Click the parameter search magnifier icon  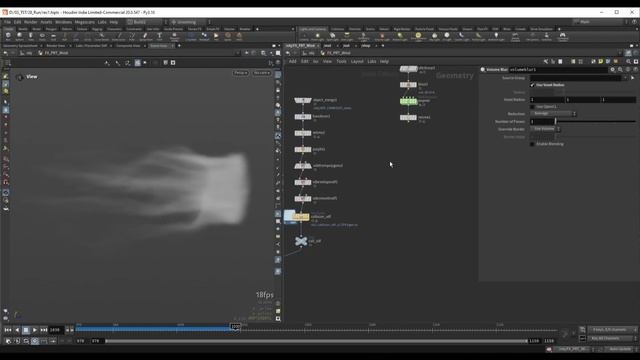[x=620, y=70]
